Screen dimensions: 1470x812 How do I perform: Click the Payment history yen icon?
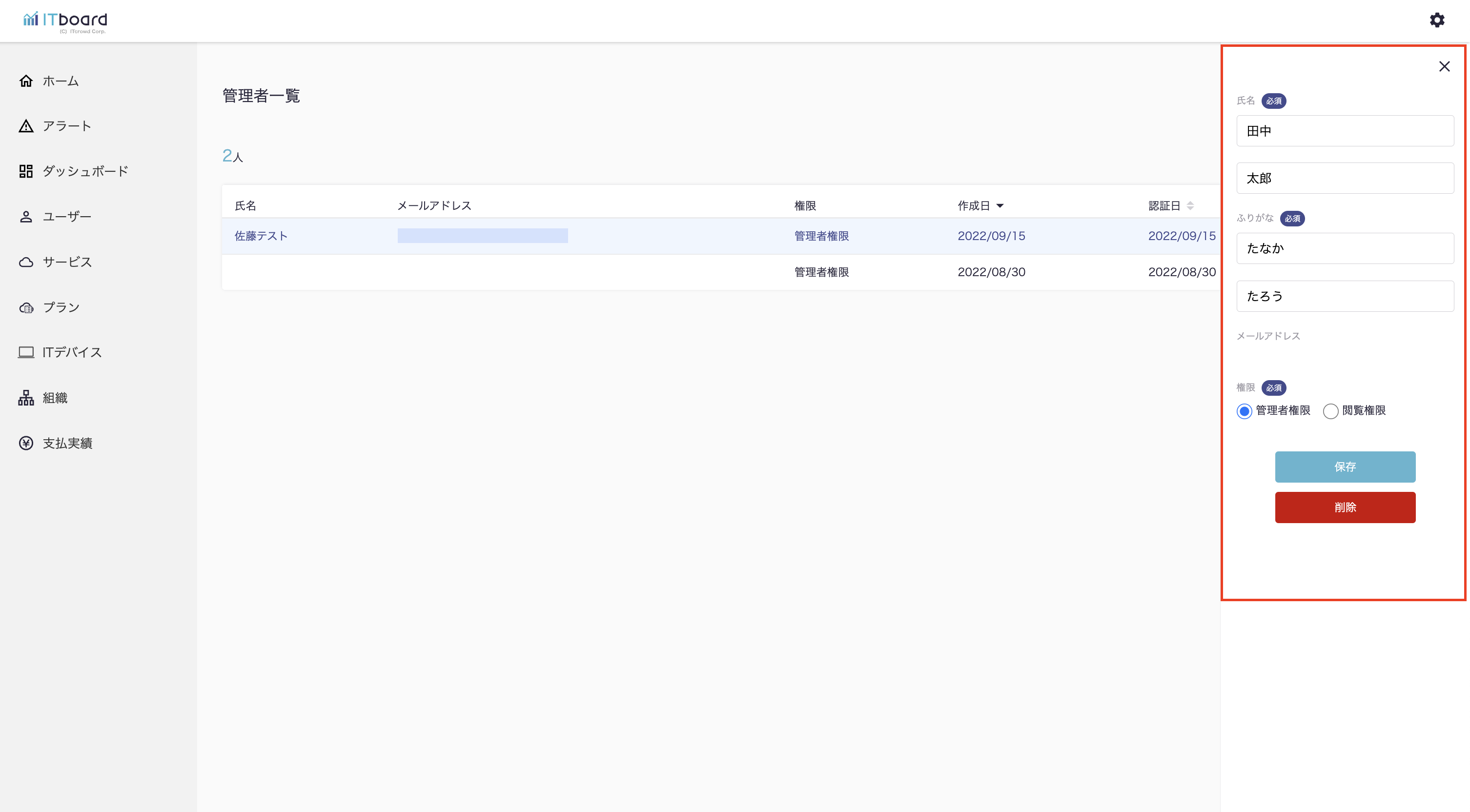tap(26, 443)
